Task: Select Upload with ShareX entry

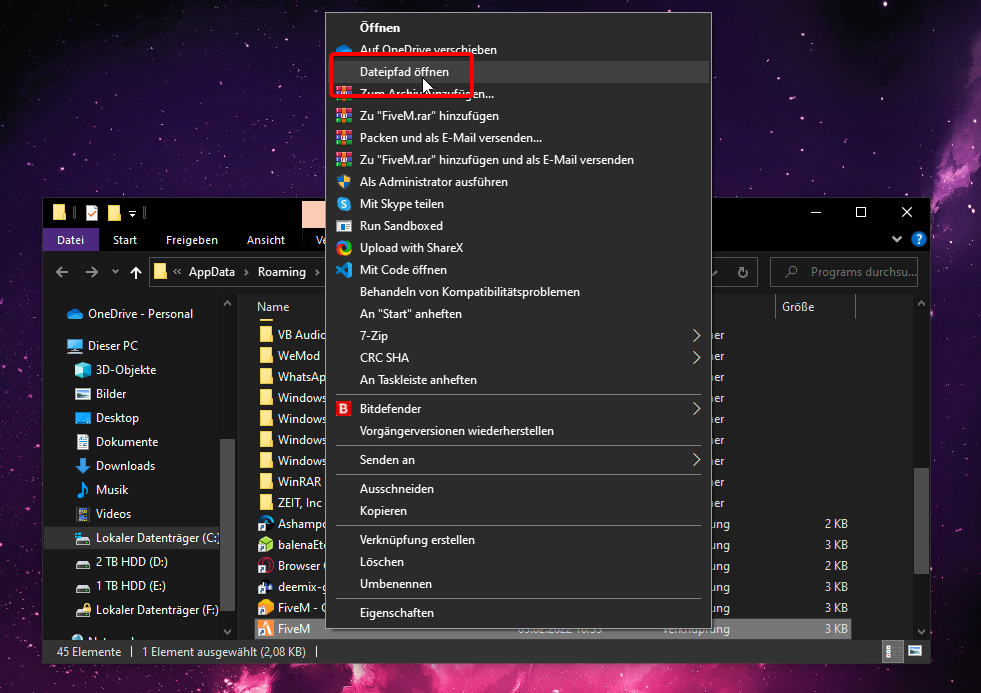Action: click(411, 248)
